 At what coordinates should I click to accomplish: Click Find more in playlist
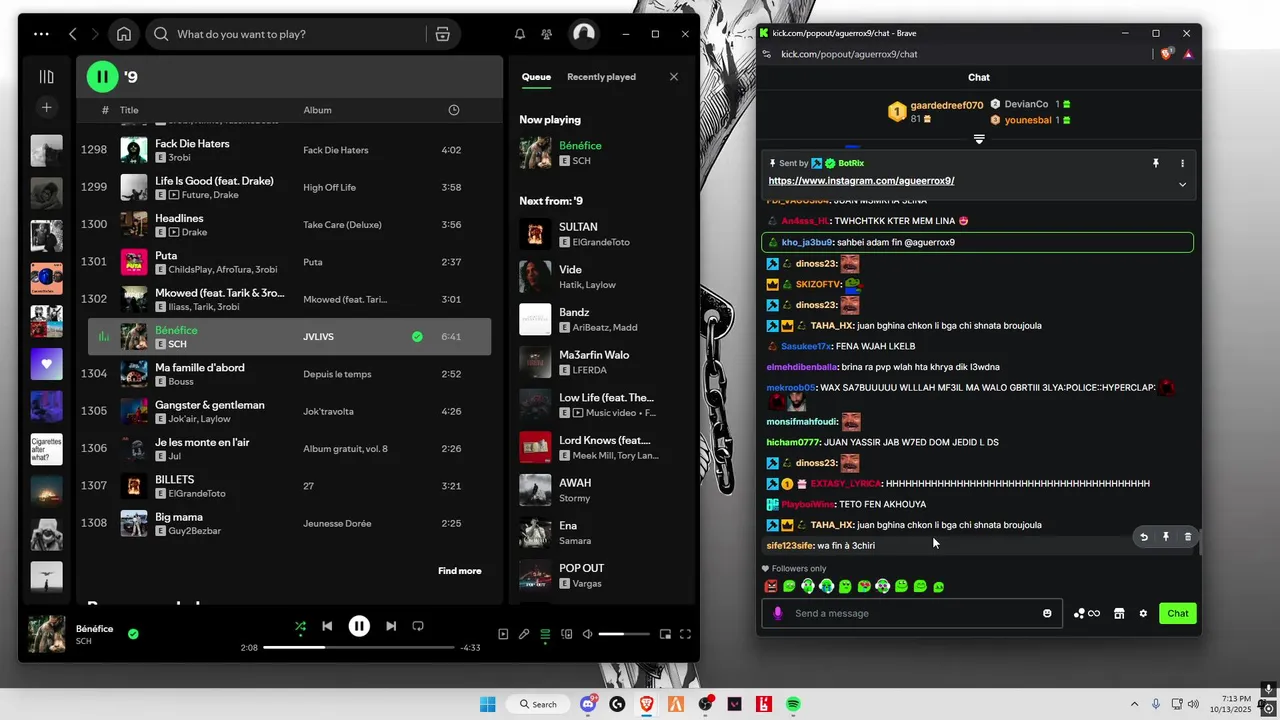[x=459, y=571]
